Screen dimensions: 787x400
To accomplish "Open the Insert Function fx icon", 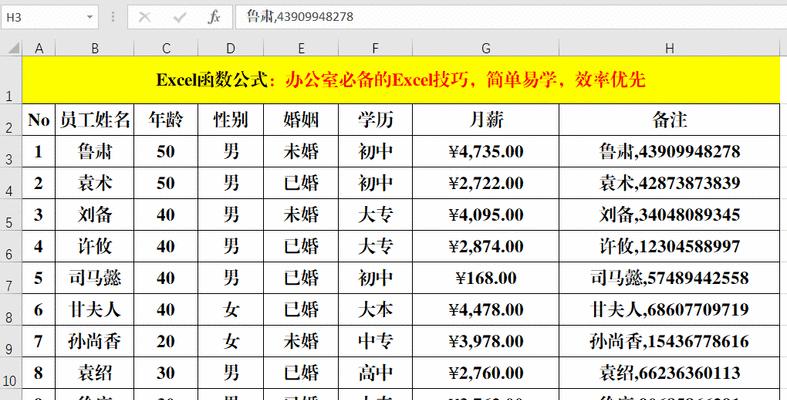I will pos(214,18).
